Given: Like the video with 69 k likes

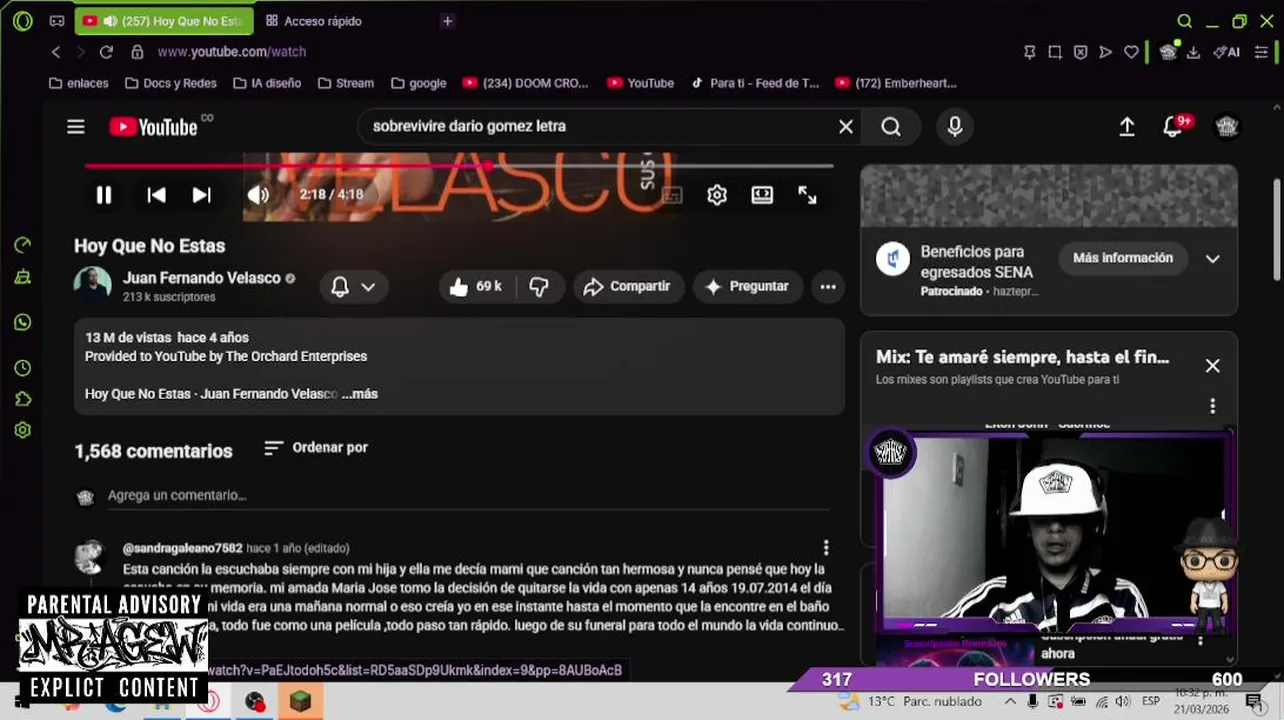Looking at the screenshot, I should pos(475,287).
